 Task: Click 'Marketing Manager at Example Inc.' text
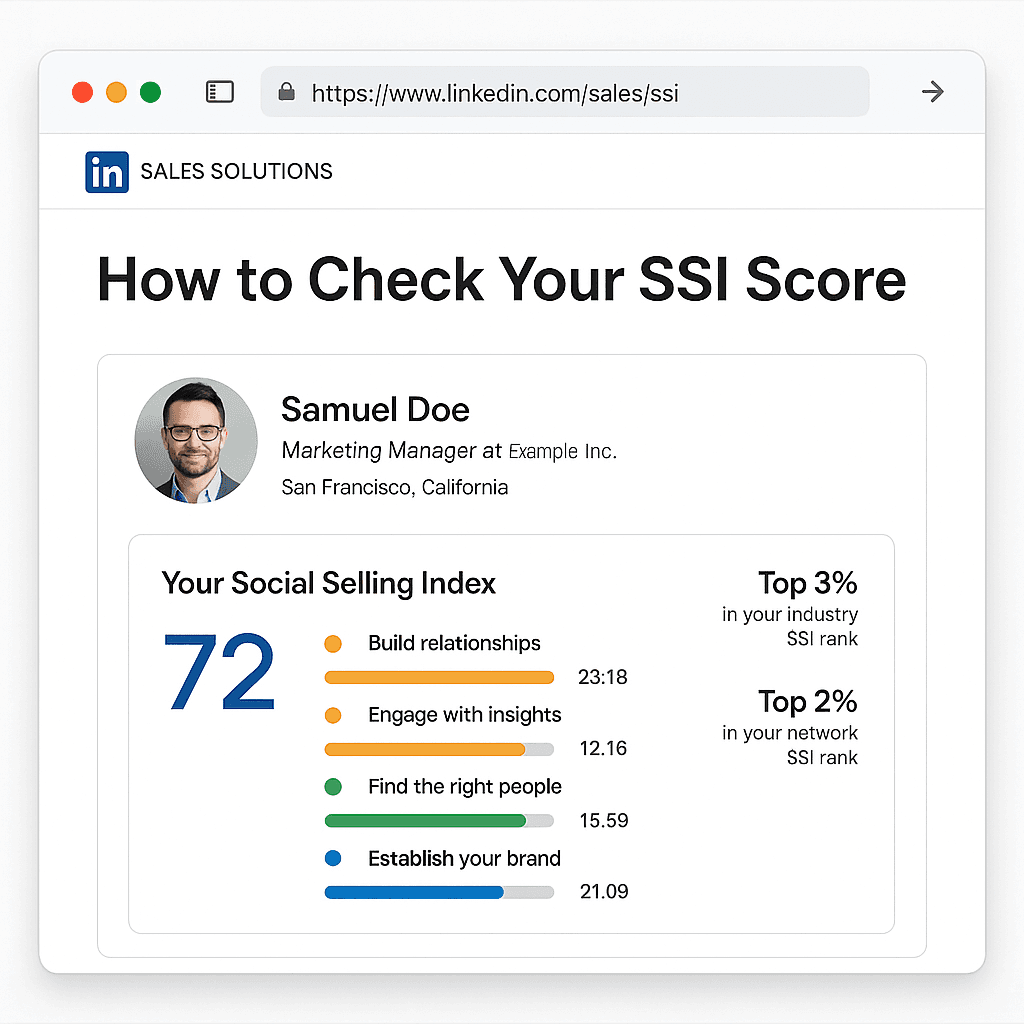pyautogui.click(x=449, y=451)
